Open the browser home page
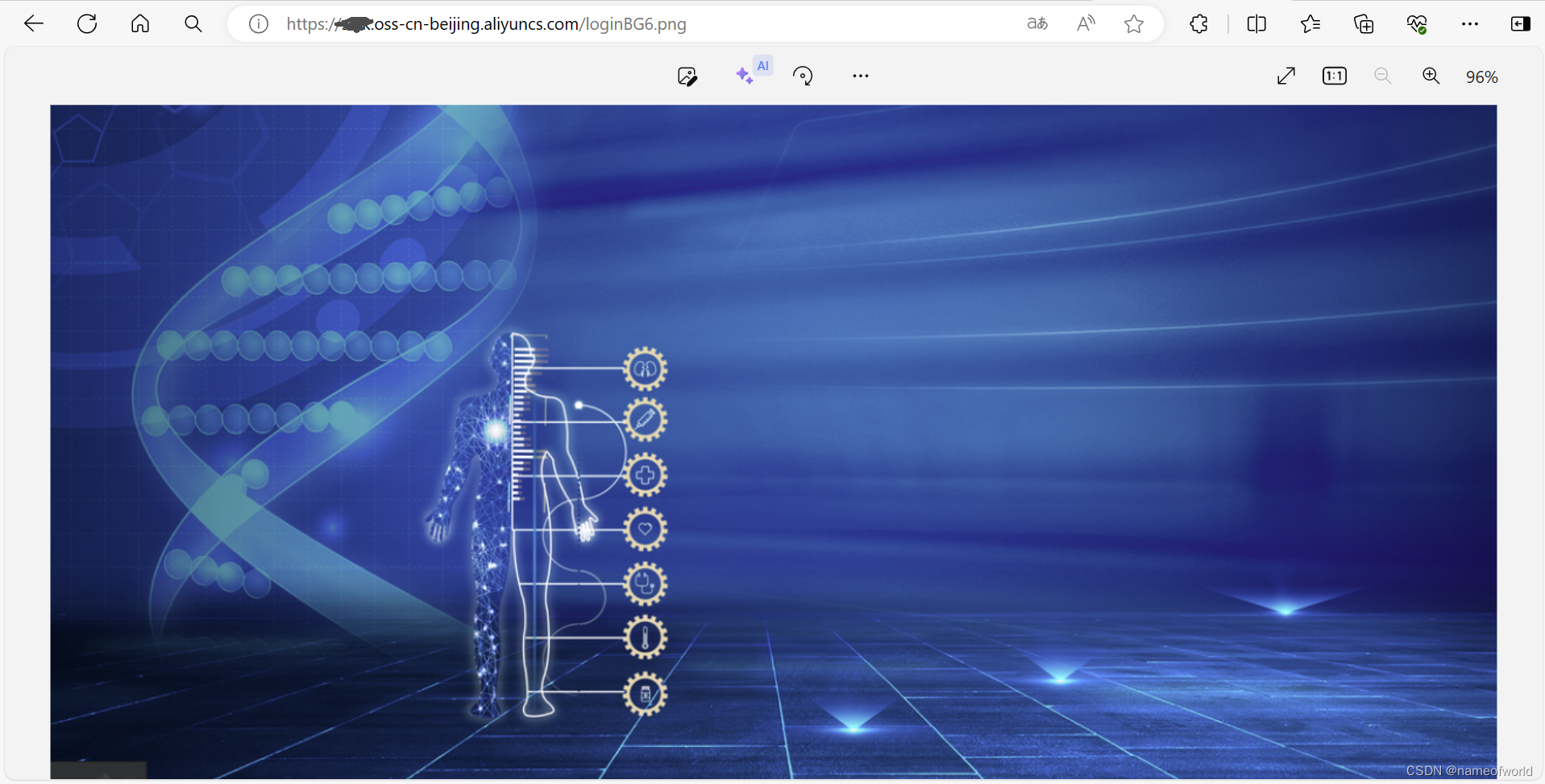Image resolution: width=1545 pixels, height=784 pixels. pyautogui.click(x=140, y=24)
